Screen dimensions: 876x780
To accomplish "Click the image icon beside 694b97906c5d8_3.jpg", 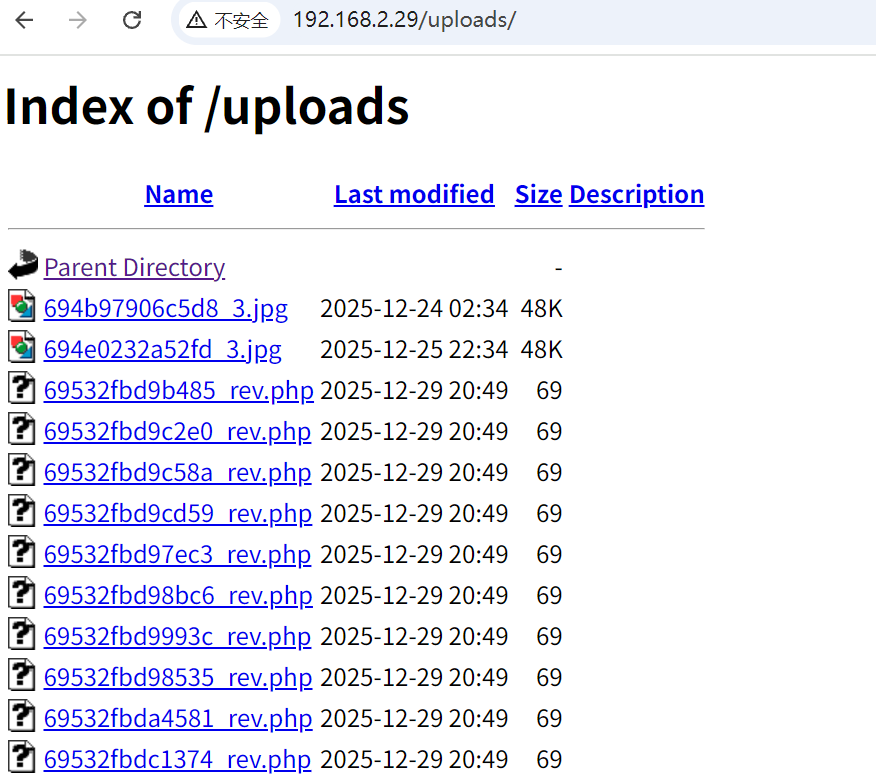I will (22, 307).
